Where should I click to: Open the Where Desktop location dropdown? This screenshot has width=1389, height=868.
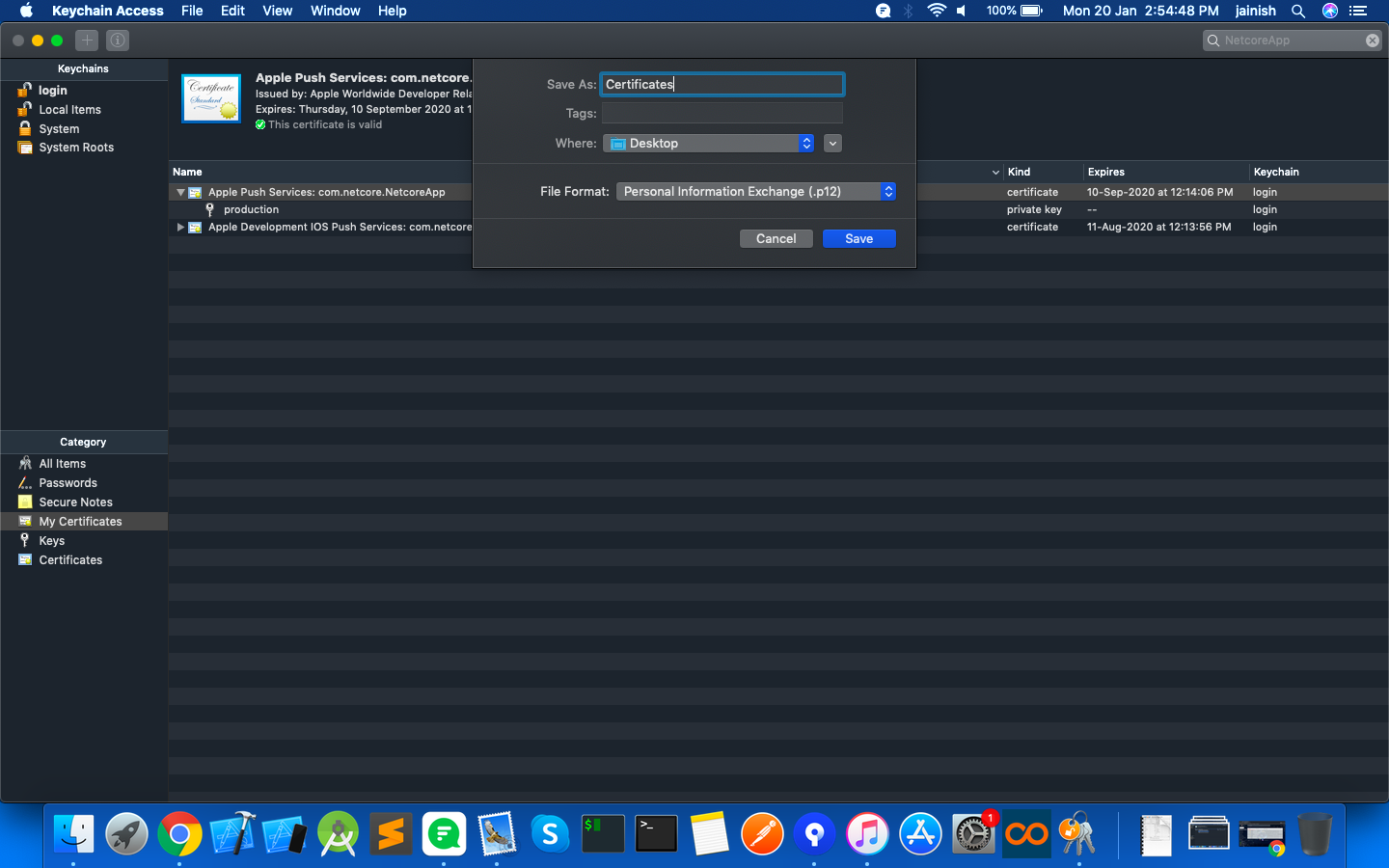709,144
